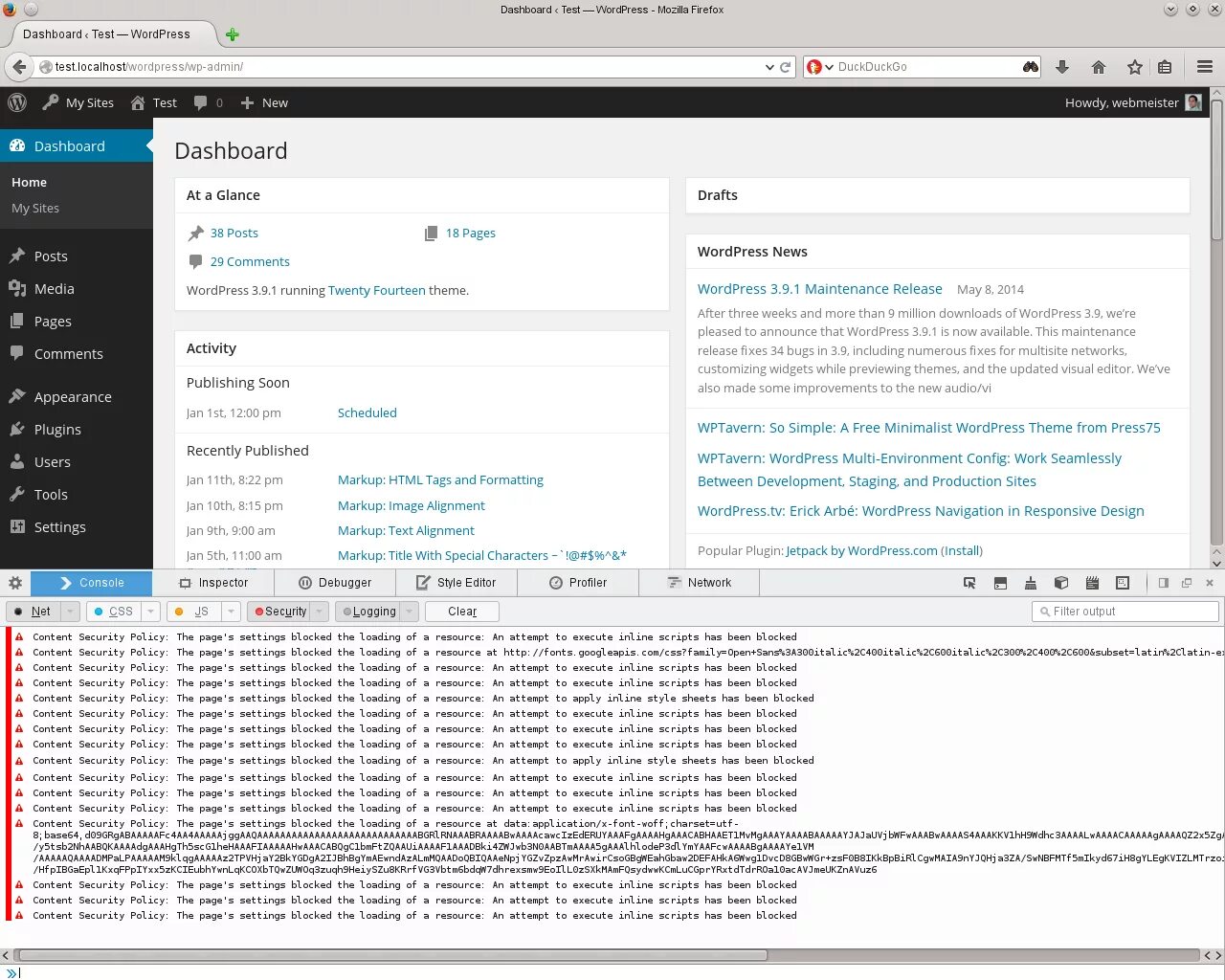Toggle Net message filter
1225x980 pixels.
pos(33,612)
